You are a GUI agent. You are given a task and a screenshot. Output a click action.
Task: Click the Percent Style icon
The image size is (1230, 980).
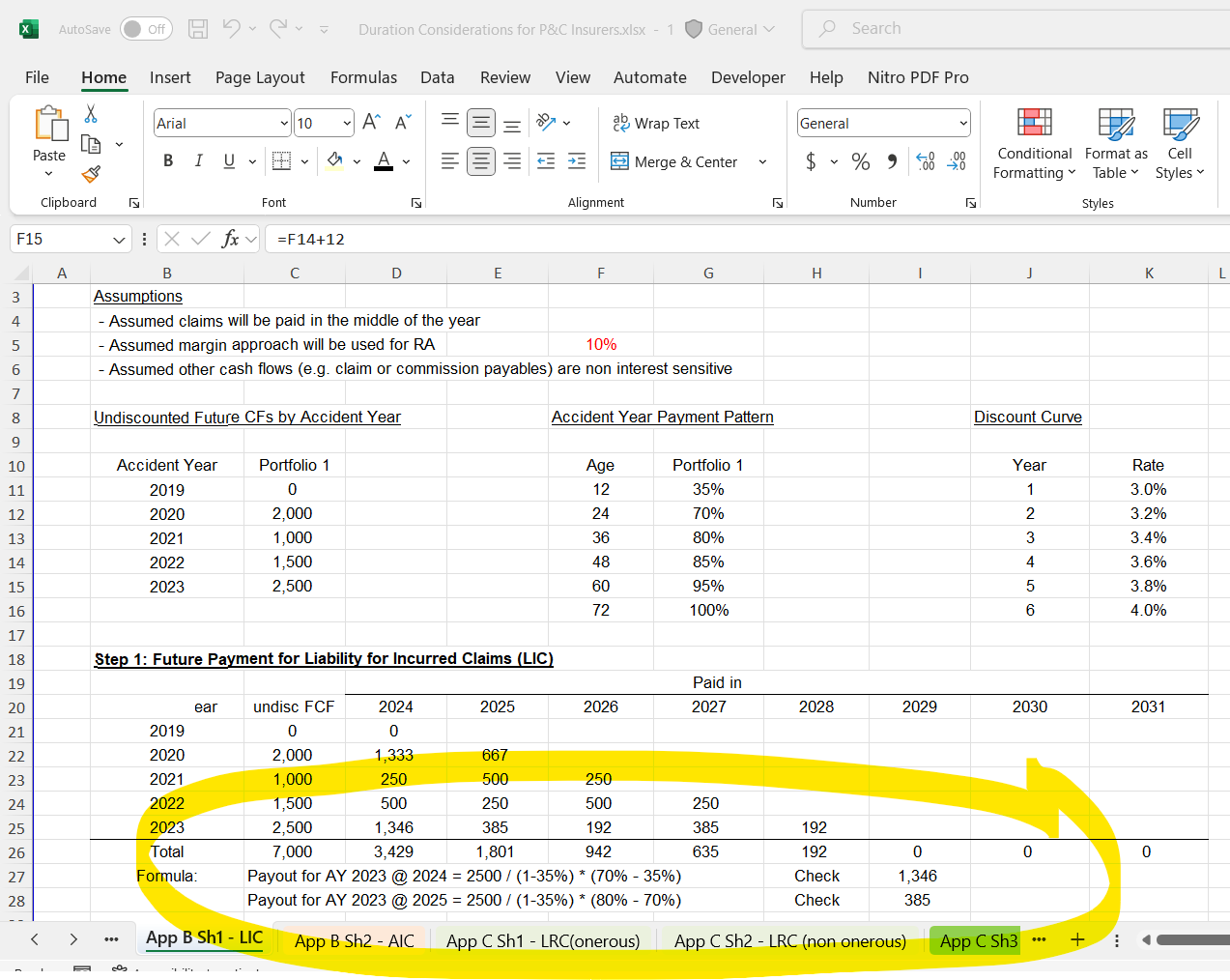tap(861, 161)
